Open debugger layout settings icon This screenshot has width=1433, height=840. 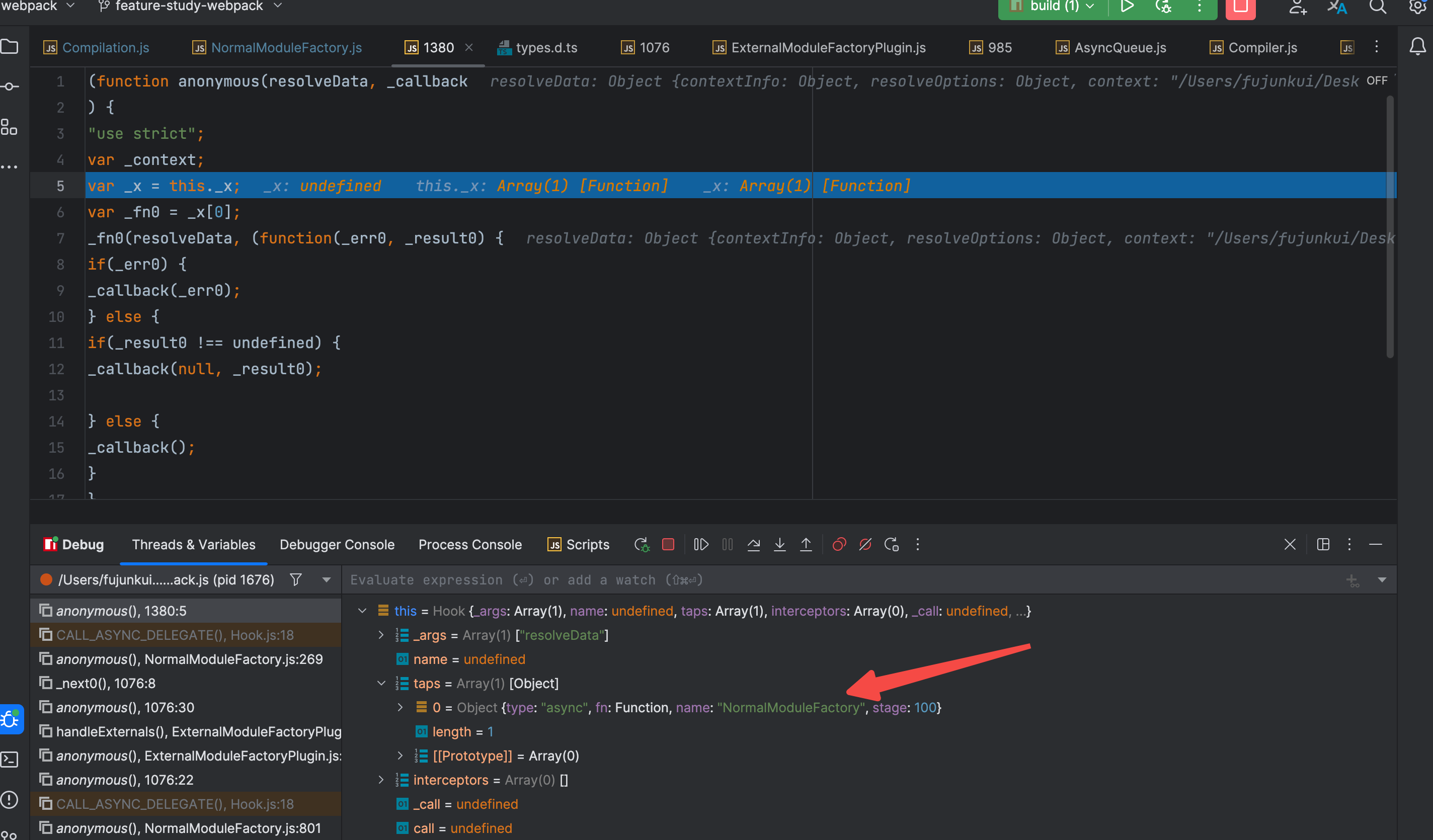pyautogui.click(x=1323, y=544)
